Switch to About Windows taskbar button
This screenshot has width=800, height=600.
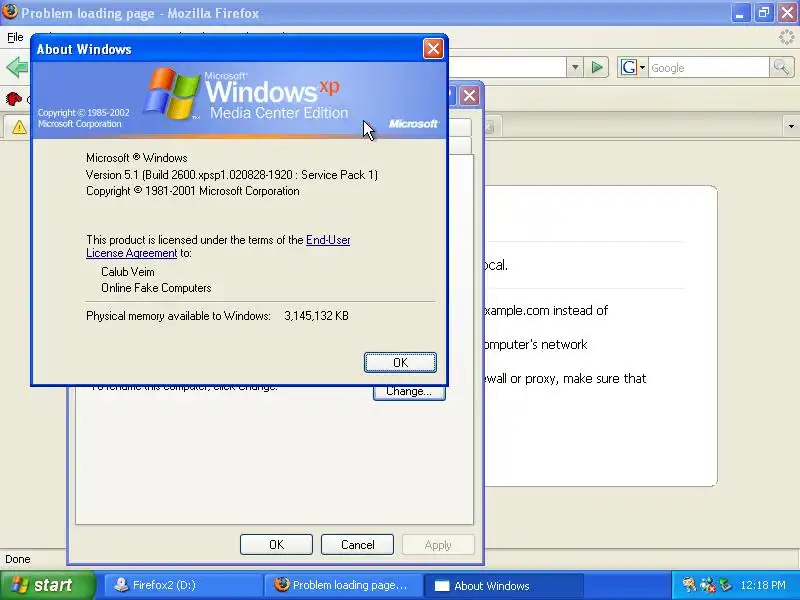click(504, 585)
